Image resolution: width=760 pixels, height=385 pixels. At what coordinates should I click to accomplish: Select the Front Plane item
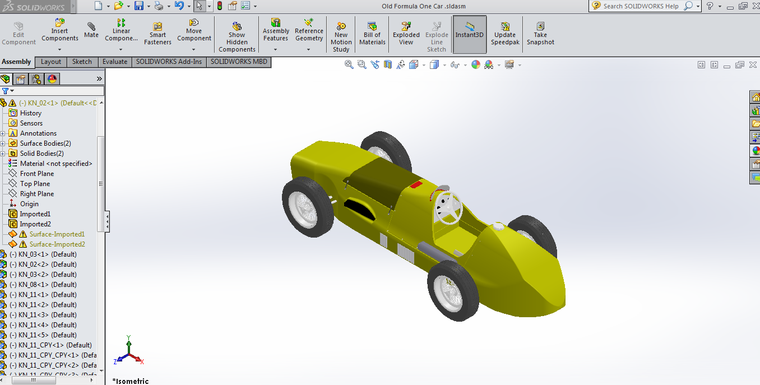37,174
